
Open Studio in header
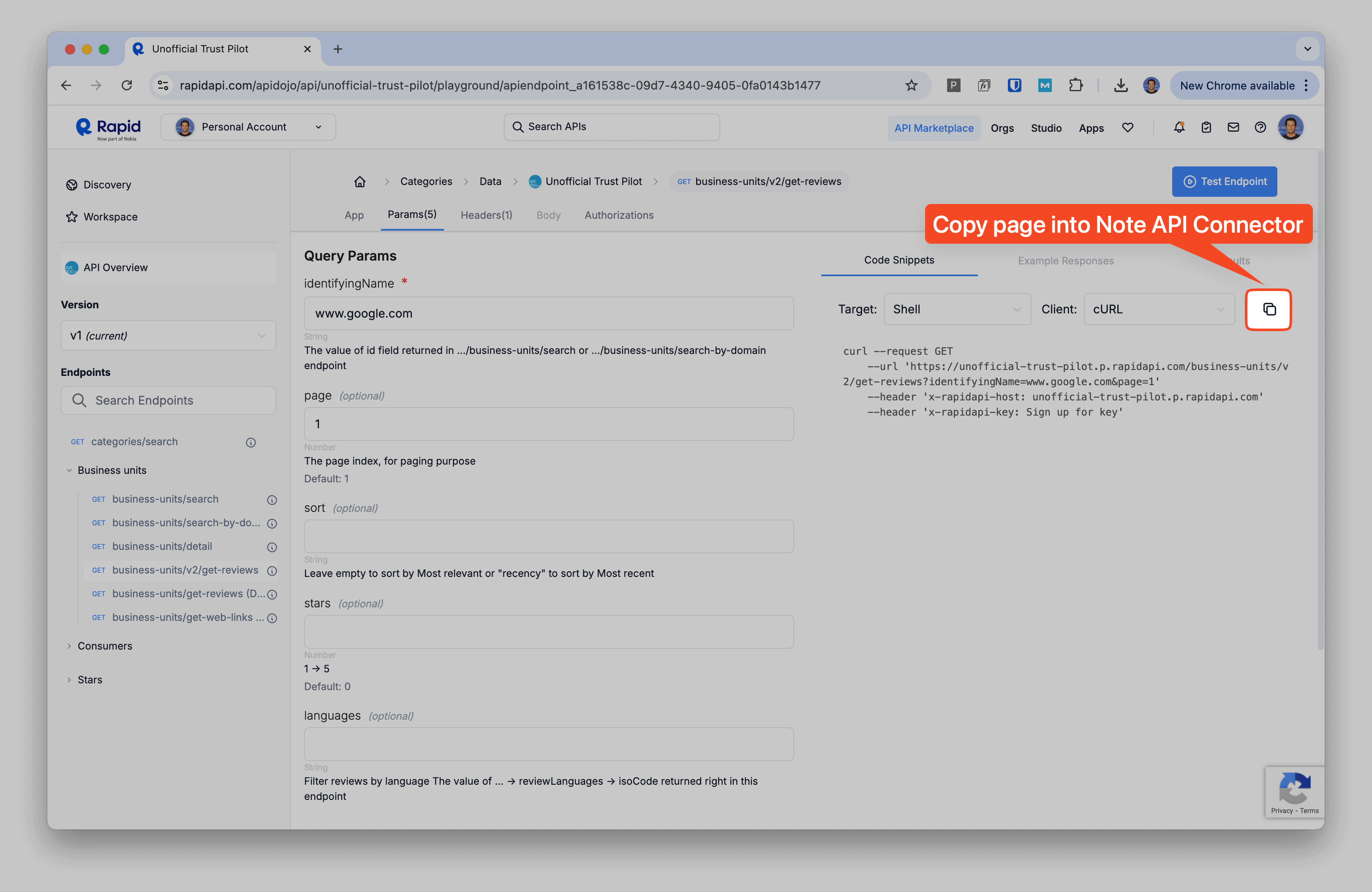[x=1046, y=128]
